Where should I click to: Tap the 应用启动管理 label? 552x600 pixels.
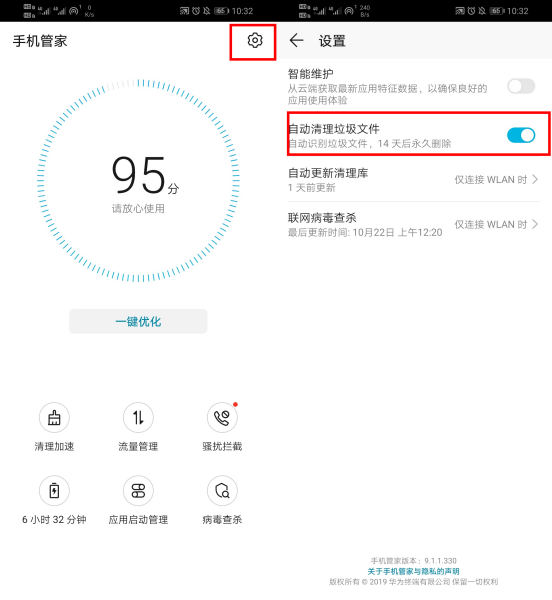[138, 519]
